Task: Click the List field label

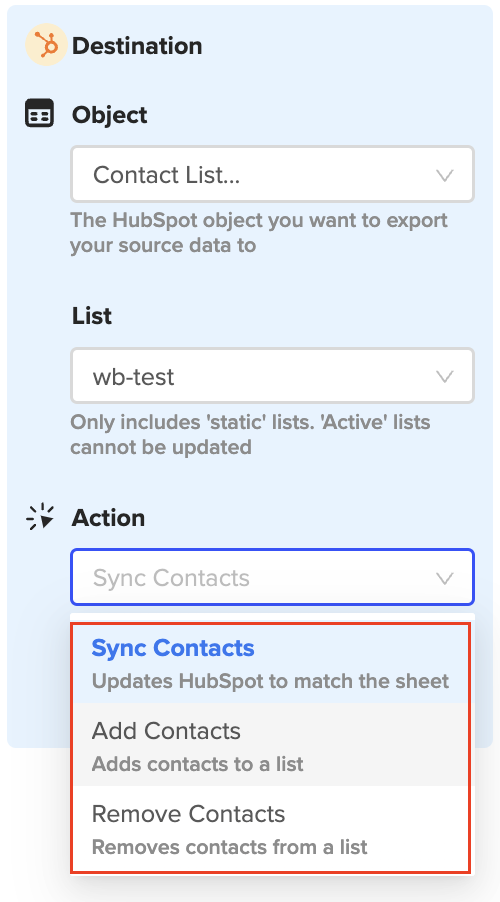Action: coord(91,316)
